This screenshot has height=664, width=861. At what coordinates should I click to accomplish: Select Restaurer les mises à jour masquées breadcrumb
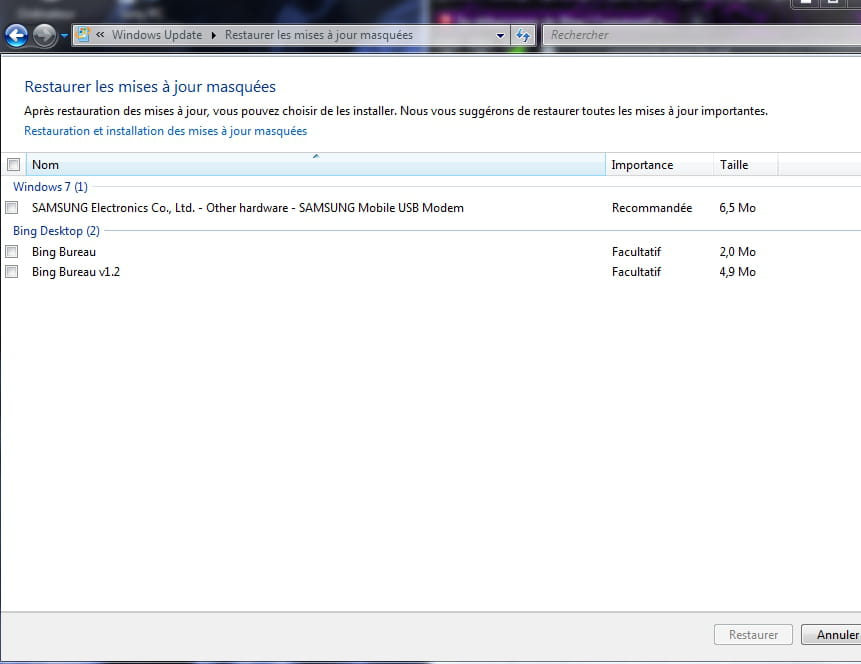point(318,35)
